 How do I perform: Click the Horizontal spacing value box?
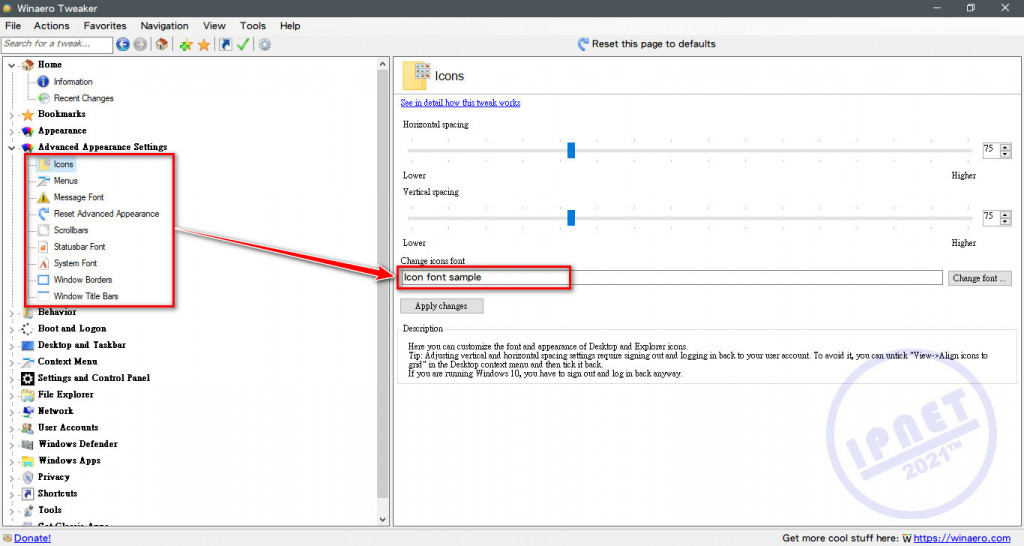click(x=991, y=150)
